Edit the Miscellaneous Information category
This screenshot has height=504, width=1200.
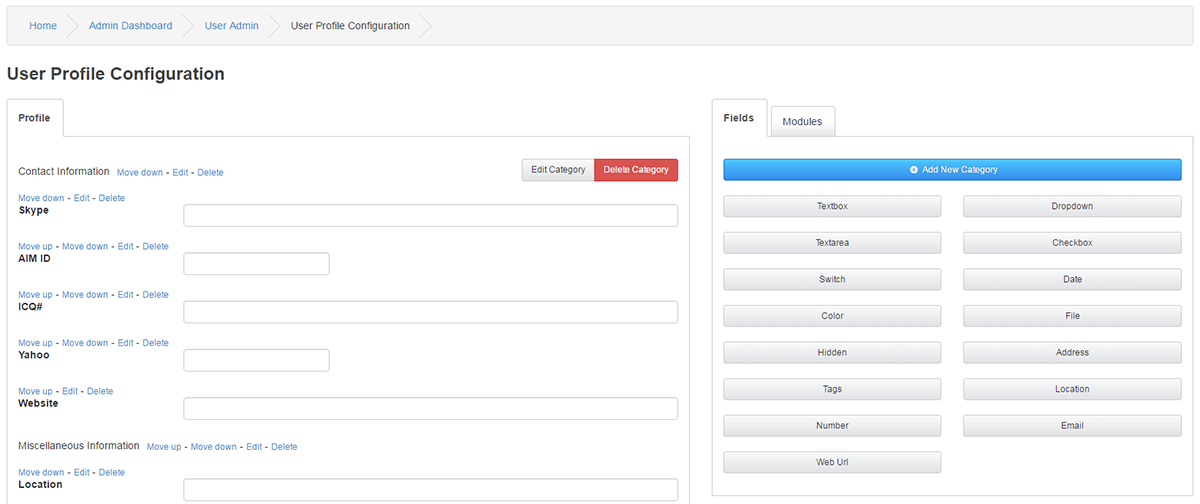pos(254,447)
